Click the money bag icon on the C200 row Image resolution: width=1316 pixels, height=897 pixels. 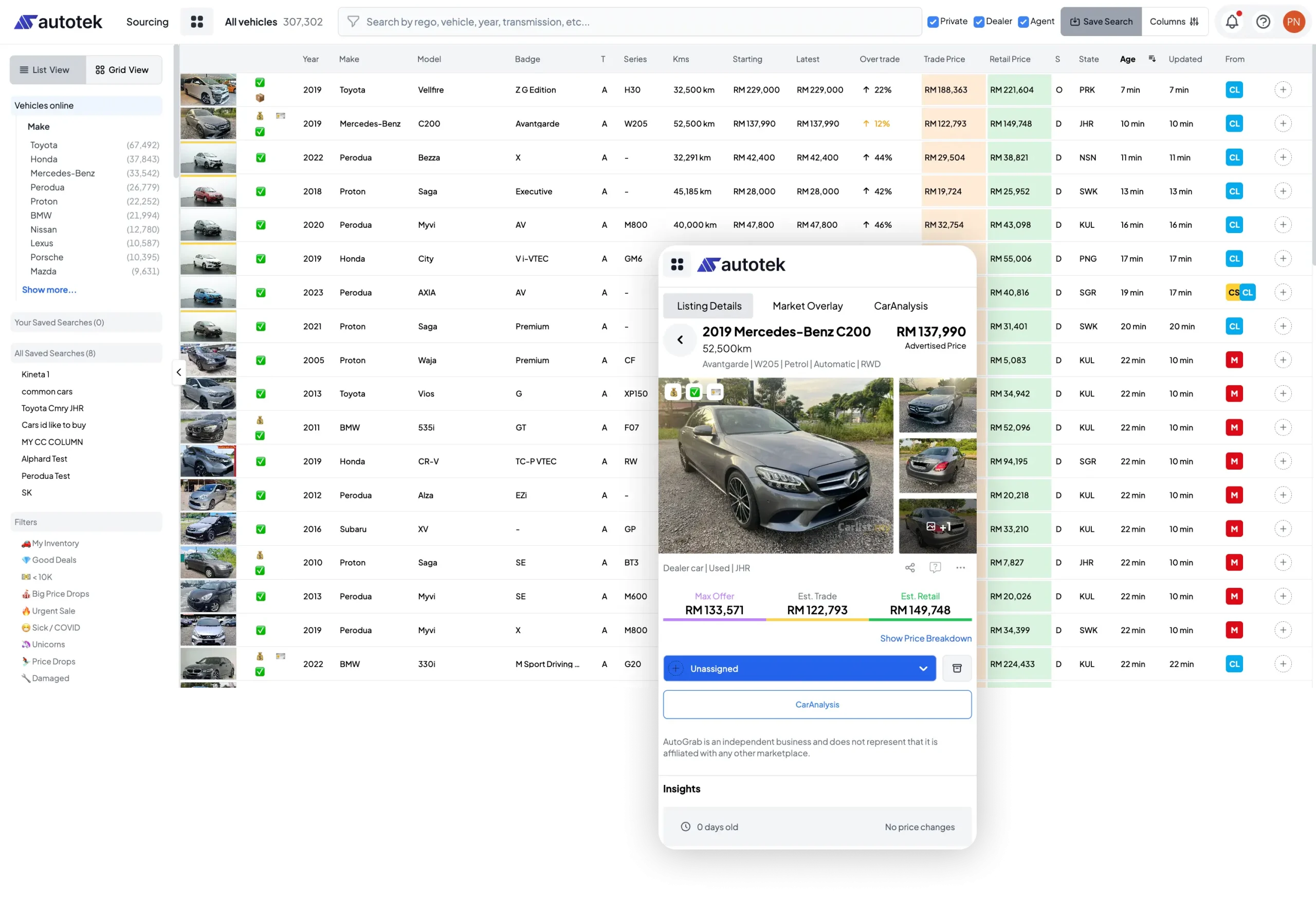[260, 116]
